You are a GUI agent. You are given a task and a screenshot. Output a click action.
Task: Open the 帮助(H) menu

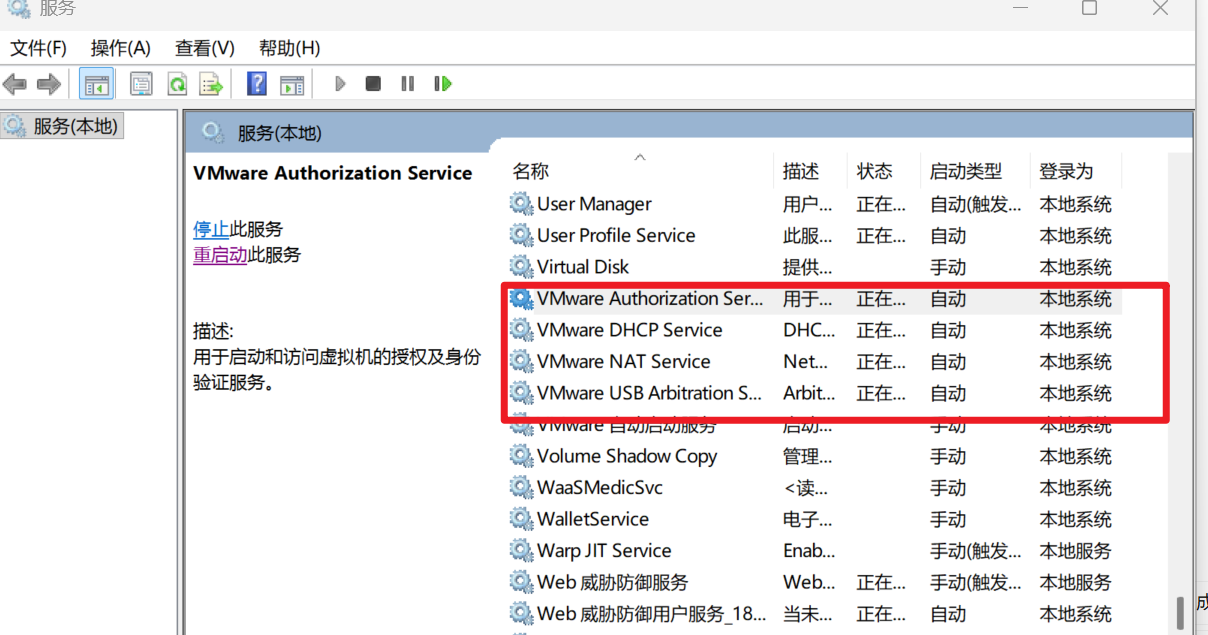point(289,48)
